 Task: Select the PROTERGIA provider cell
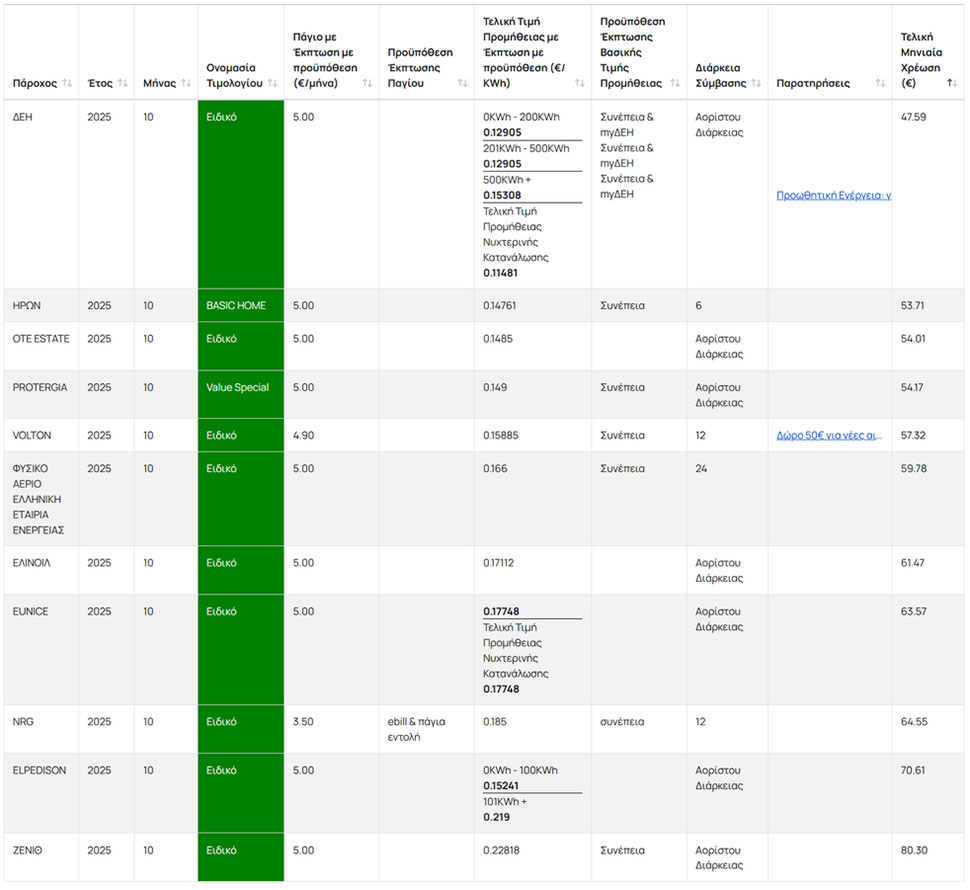40,388
